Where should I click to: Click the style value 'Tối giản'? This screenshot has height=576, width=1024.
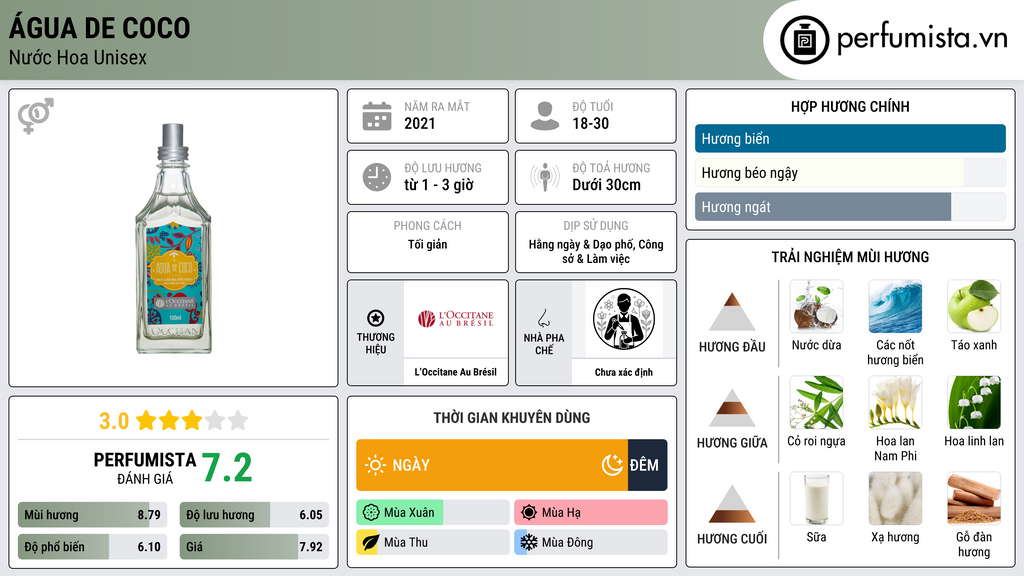[428, 244]
